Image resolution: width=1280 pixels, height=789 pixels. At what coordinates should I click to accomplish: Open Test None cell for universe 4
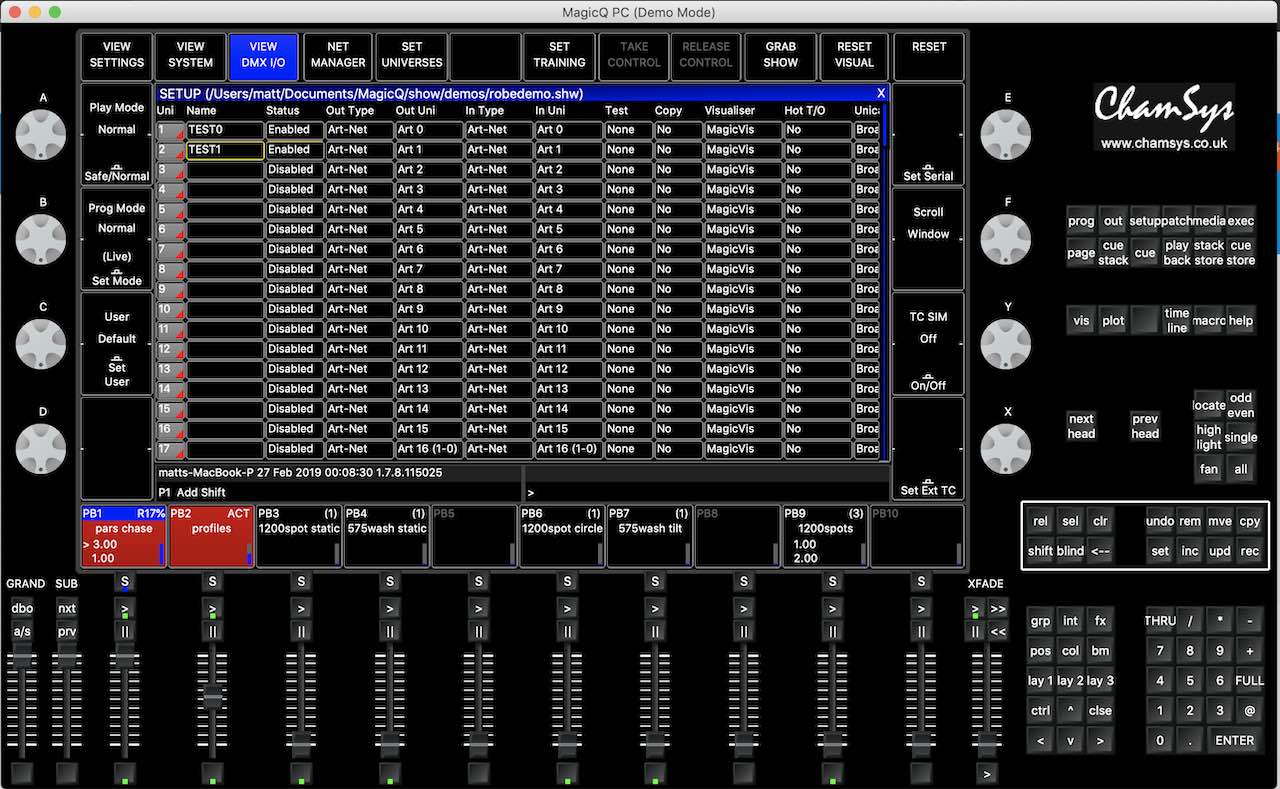click(x=628, y=190)
